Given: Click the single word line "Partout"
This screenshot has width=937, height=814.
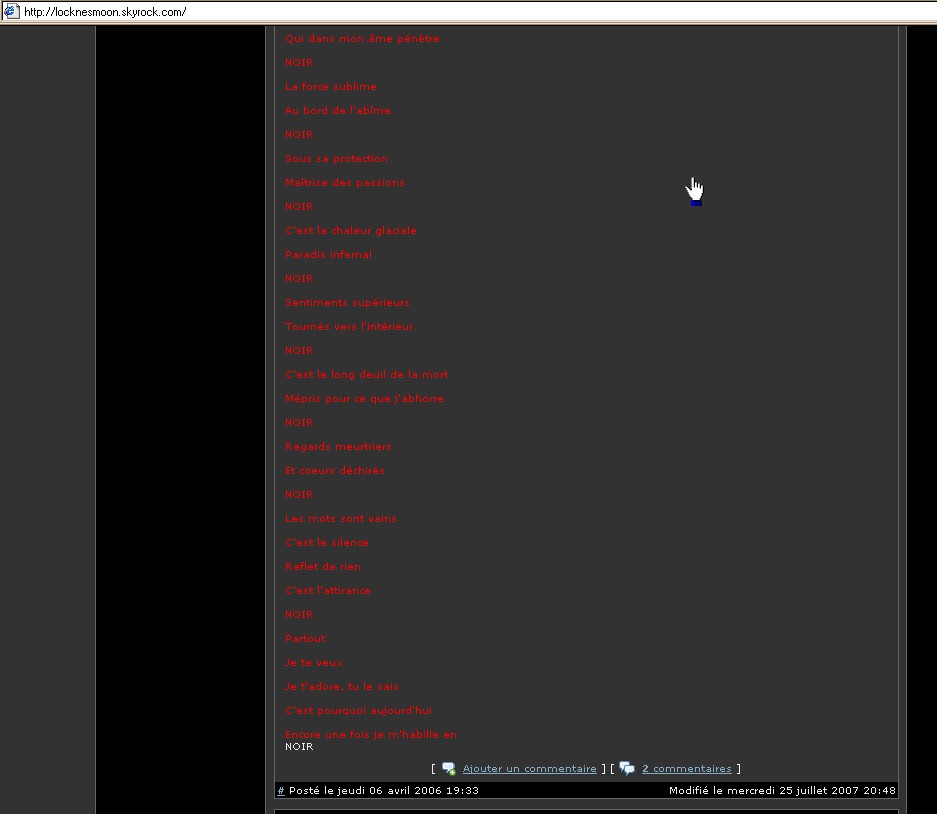Looking at the screenshot, I should point(305,639).
